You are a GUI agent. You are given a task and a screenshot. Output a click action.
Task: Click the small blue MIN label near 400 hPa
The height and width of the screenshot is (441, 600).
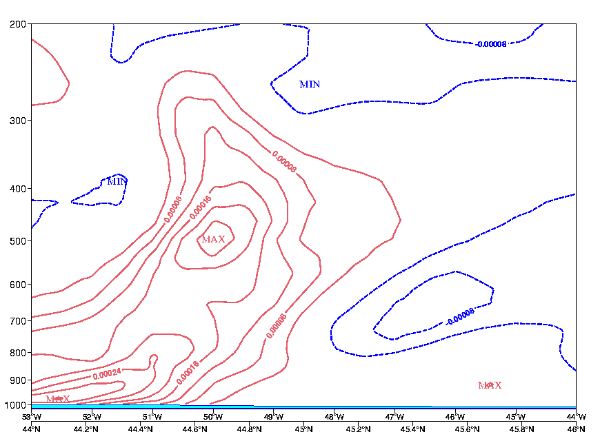tap(117, 181)
